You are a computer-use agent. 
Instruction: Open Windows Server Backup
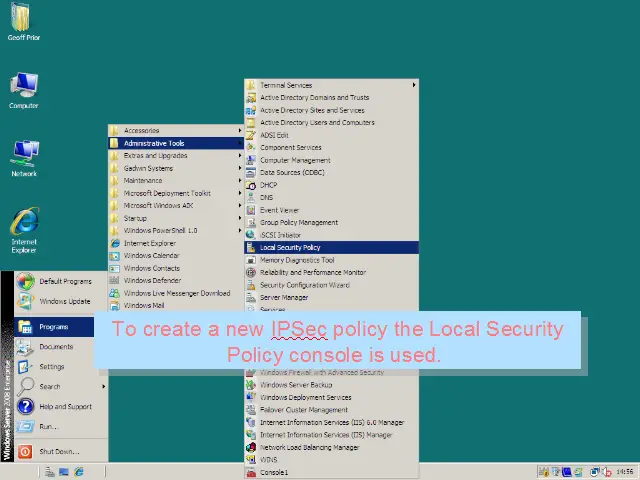tap(331, 385)
